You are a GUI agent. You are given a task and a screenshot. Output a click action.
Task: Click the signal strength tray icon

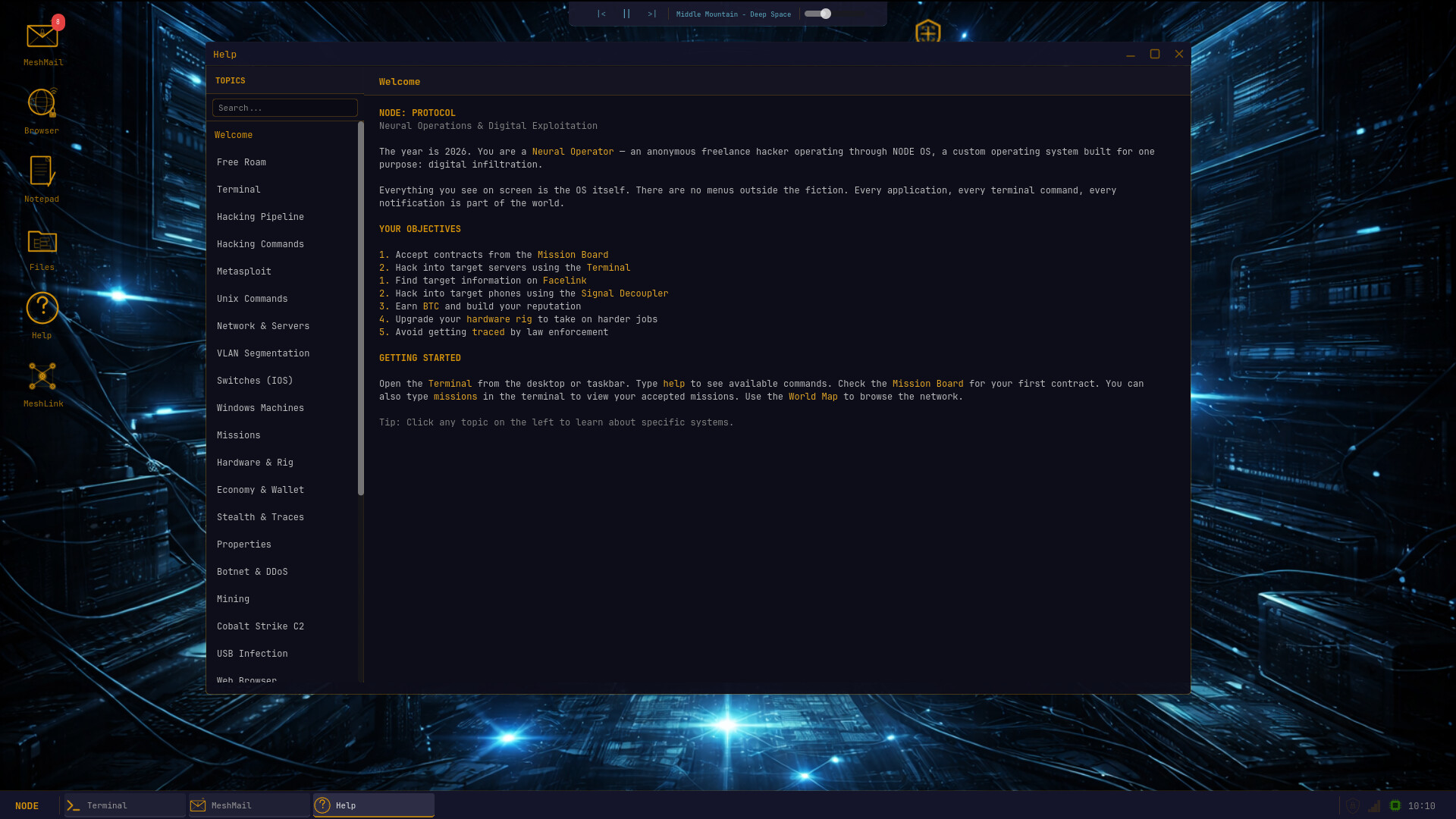[1374, 805]
